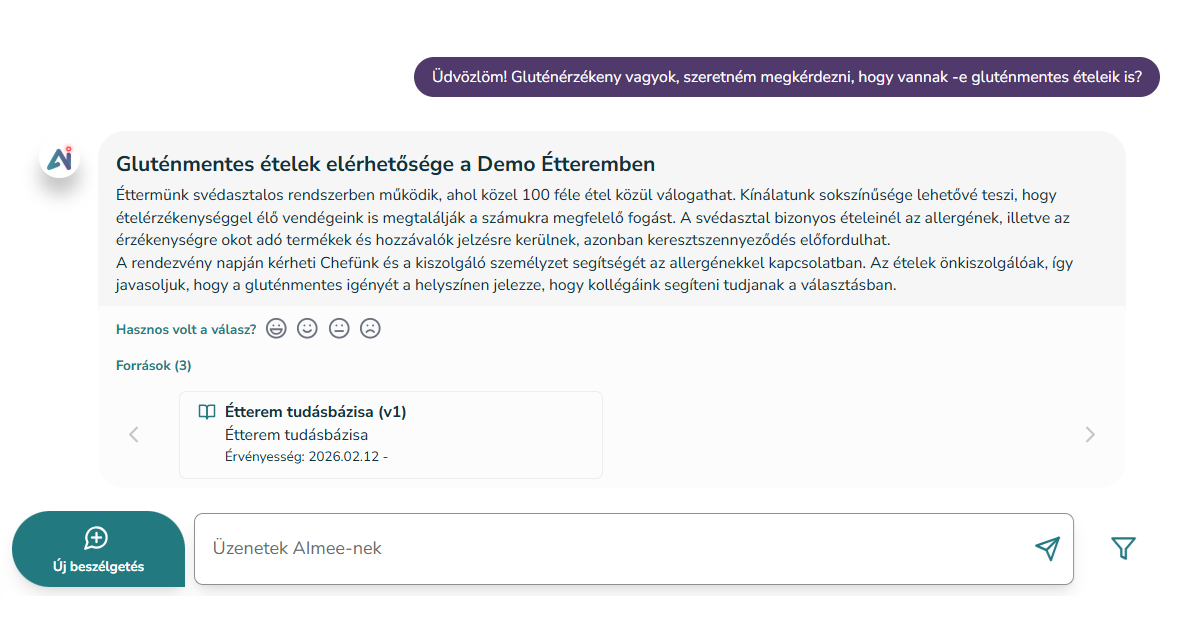Open the Étterem tudásbázisa (v1) source title
Viewport: 1204px width, 618px height.
coord(316,412)
